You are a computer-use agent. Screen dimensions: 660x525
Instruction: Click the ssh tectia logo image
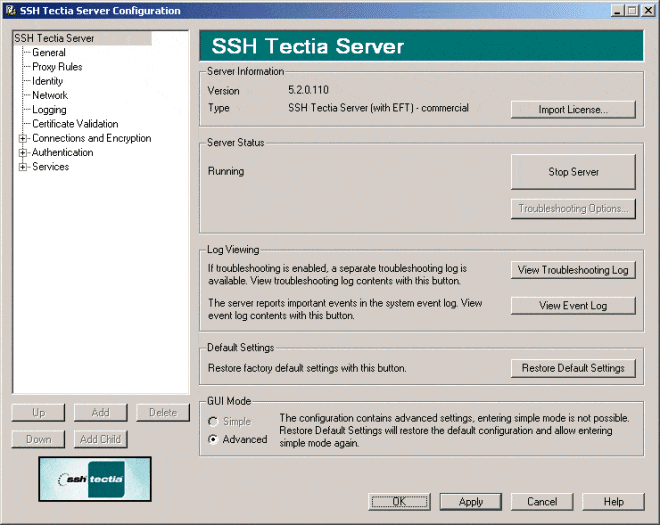click(95, 479)
